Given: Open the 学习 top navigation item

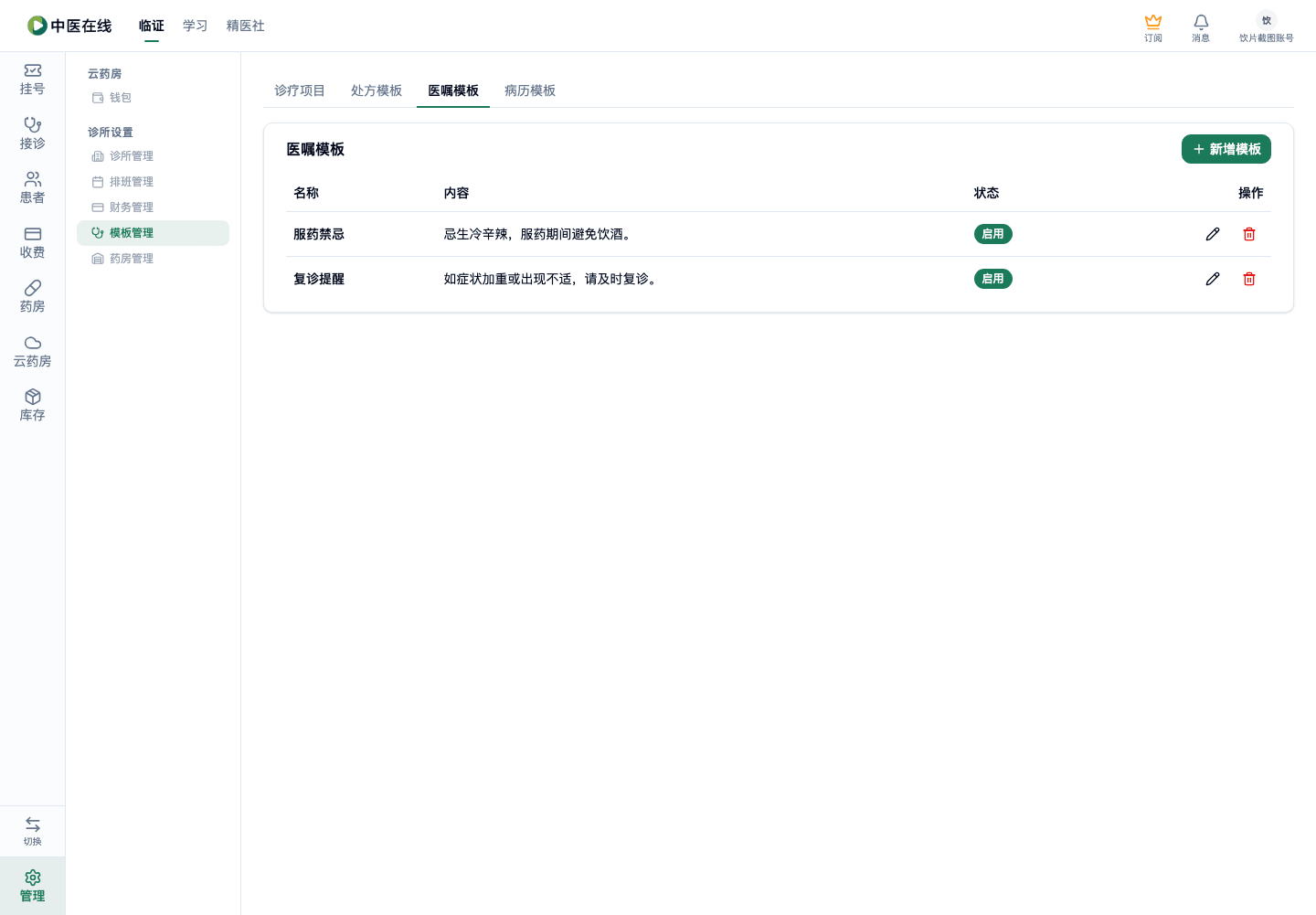Looking at the screenshot, I should click(196, 26).
